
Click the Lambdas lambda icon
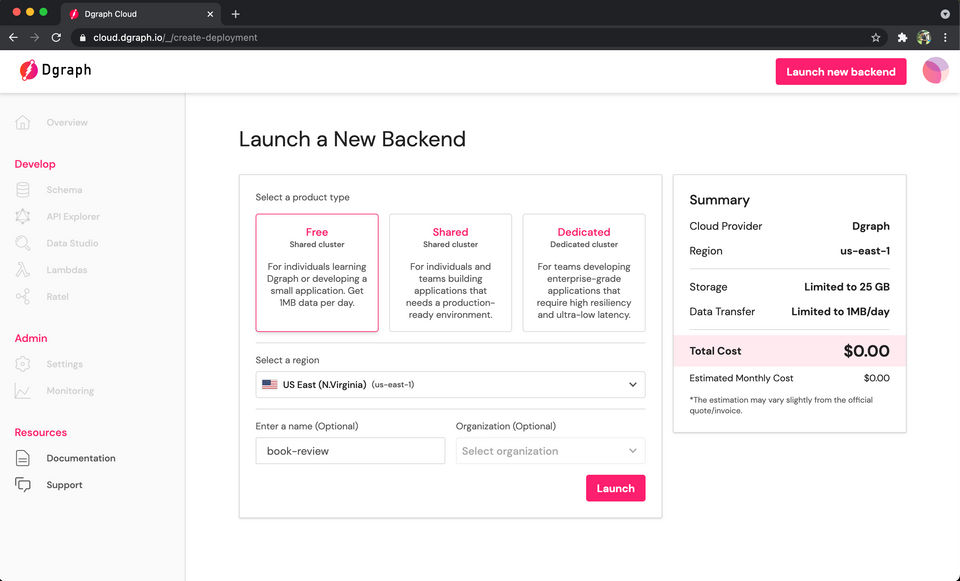click(x=23, y=270)
